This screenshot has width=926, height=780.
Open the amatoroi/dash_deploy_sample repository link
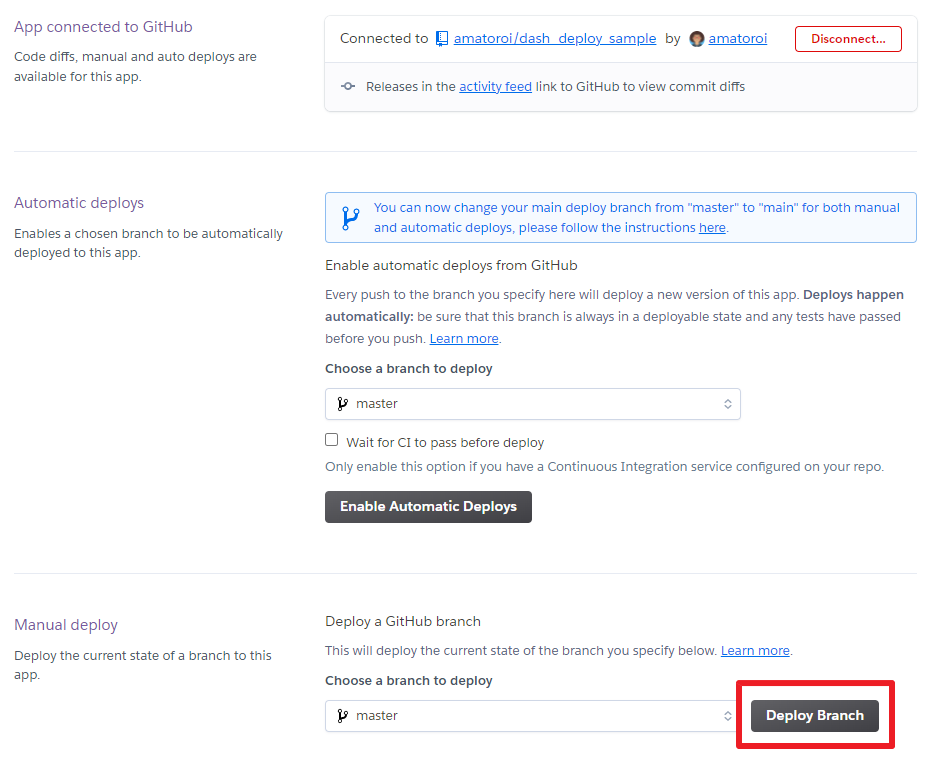555,38
